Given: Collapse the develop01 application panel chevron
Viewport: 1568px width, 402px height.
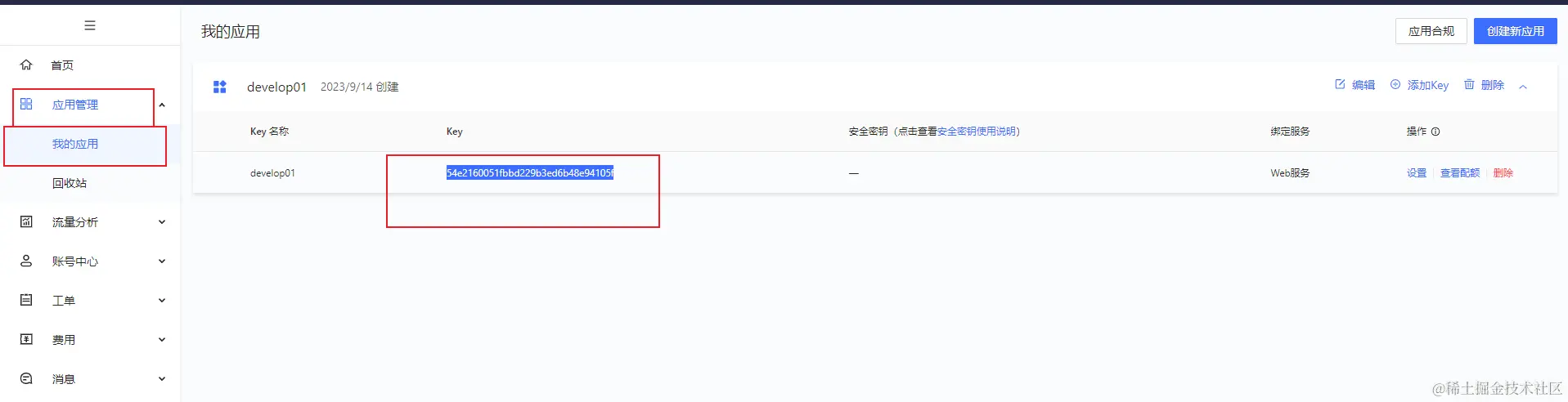Looking at the screenshot, I should [1523, 87].
